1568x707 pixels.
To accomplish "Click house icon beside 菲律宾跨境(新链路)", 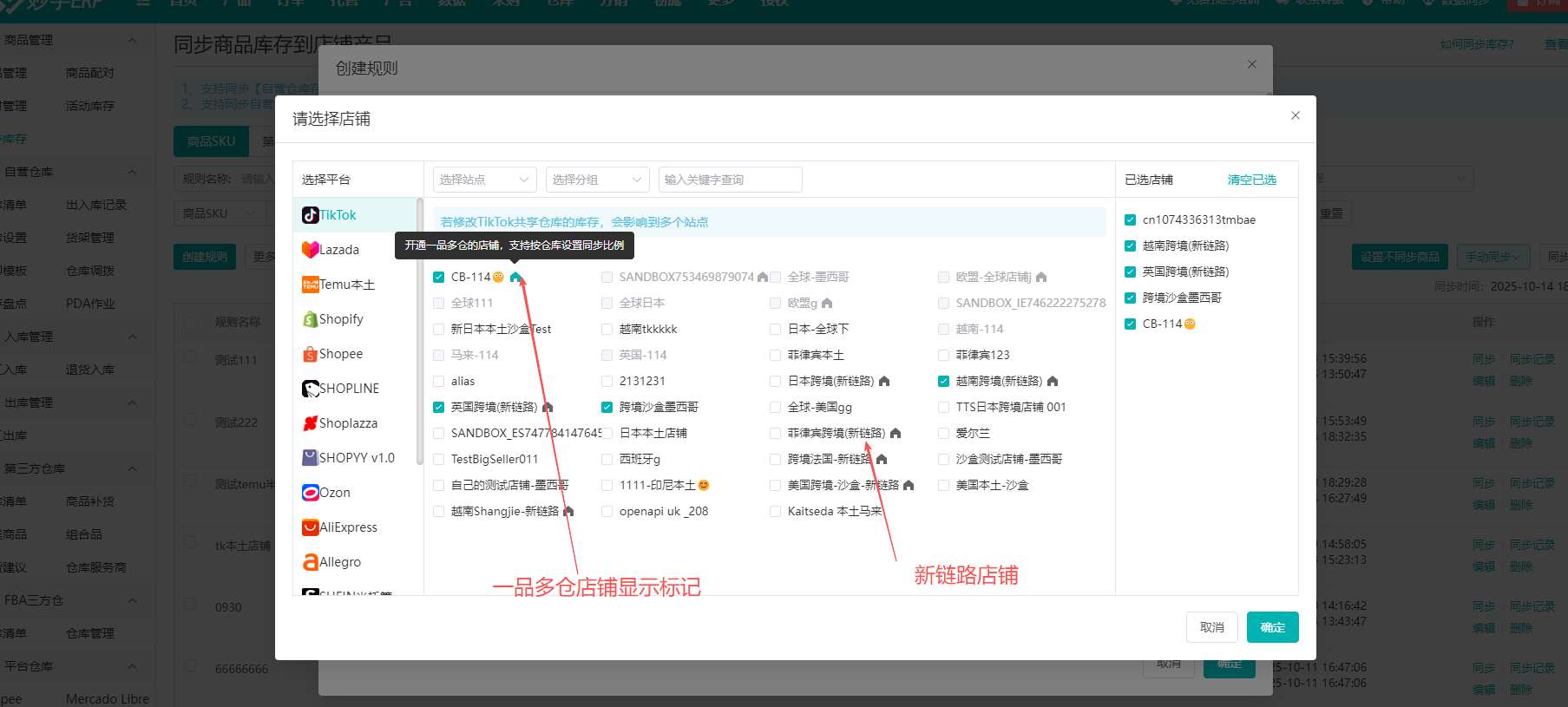I will pos(896,433).
